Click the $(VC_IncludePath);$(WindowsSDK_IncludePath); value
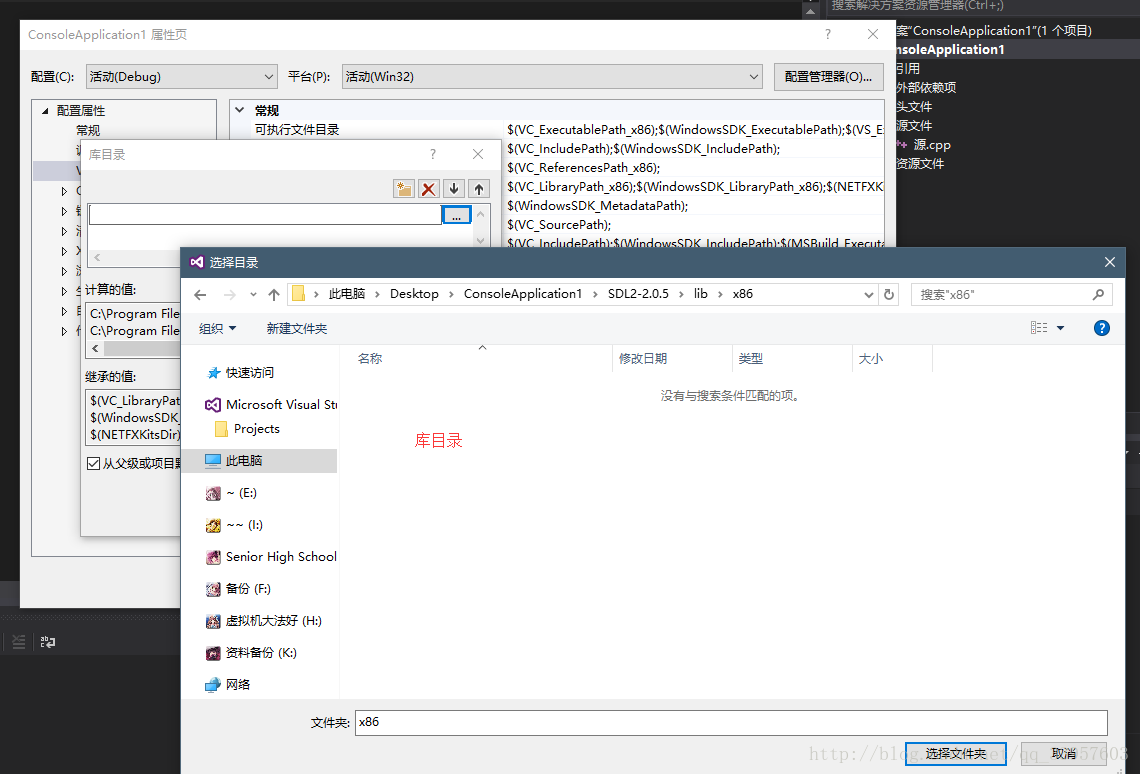 click(643, 148)
